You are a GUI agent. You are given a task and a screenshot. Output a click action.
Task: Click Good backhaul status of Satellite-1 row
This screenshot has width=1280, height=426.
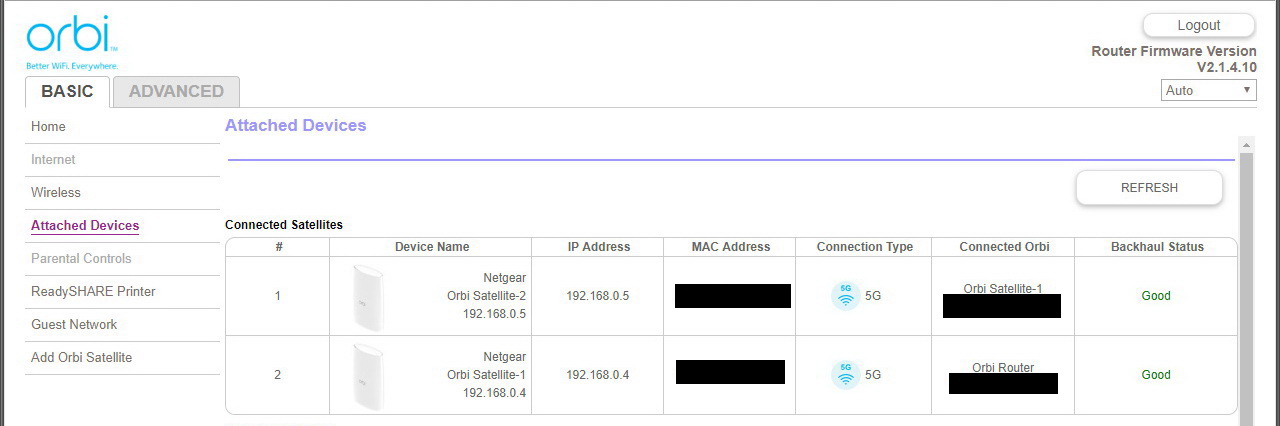click(1156, 375)
